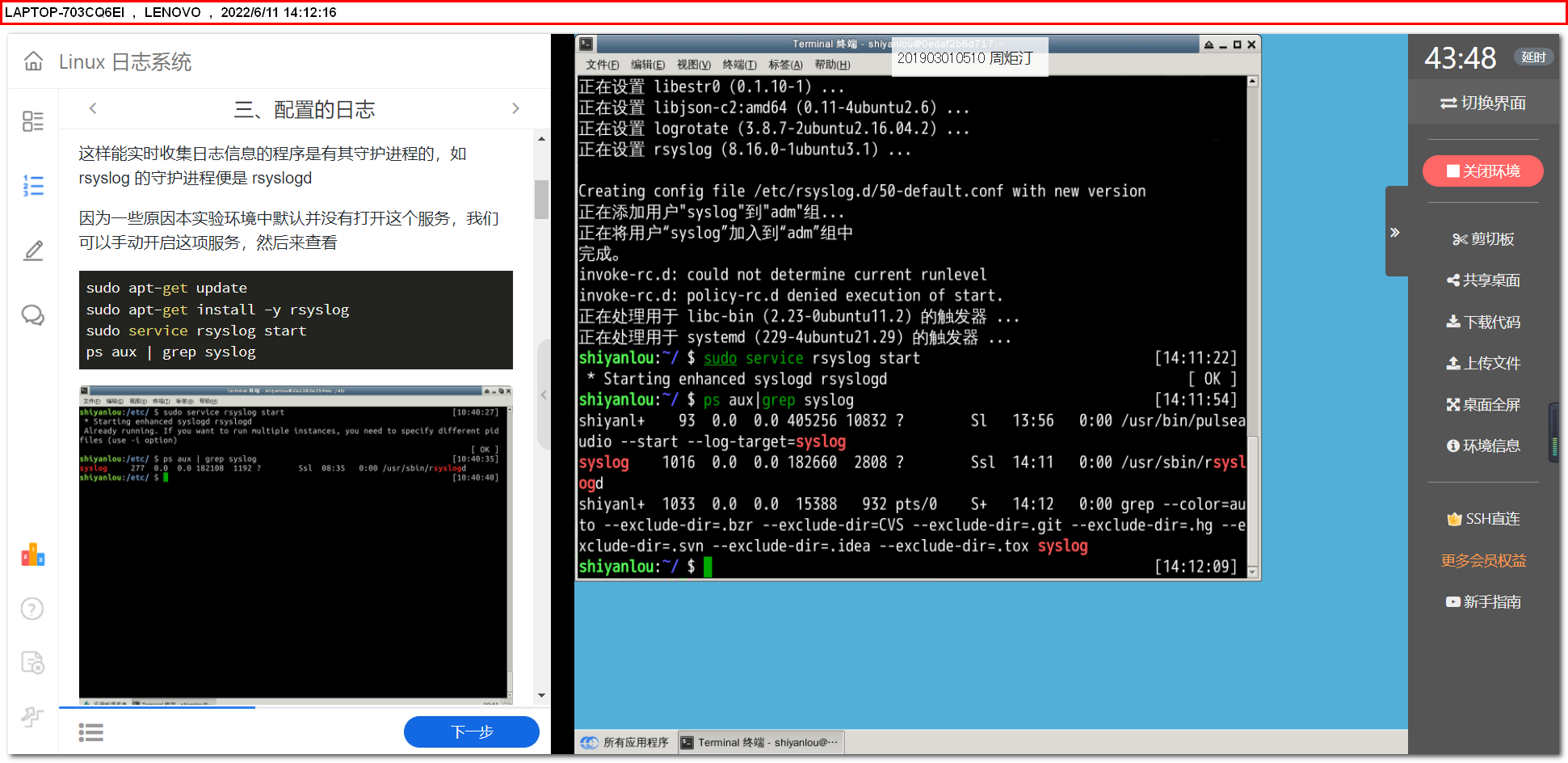Open the bottom list menu icon
Screen dimensions: 1568x763
coord(90,732)
